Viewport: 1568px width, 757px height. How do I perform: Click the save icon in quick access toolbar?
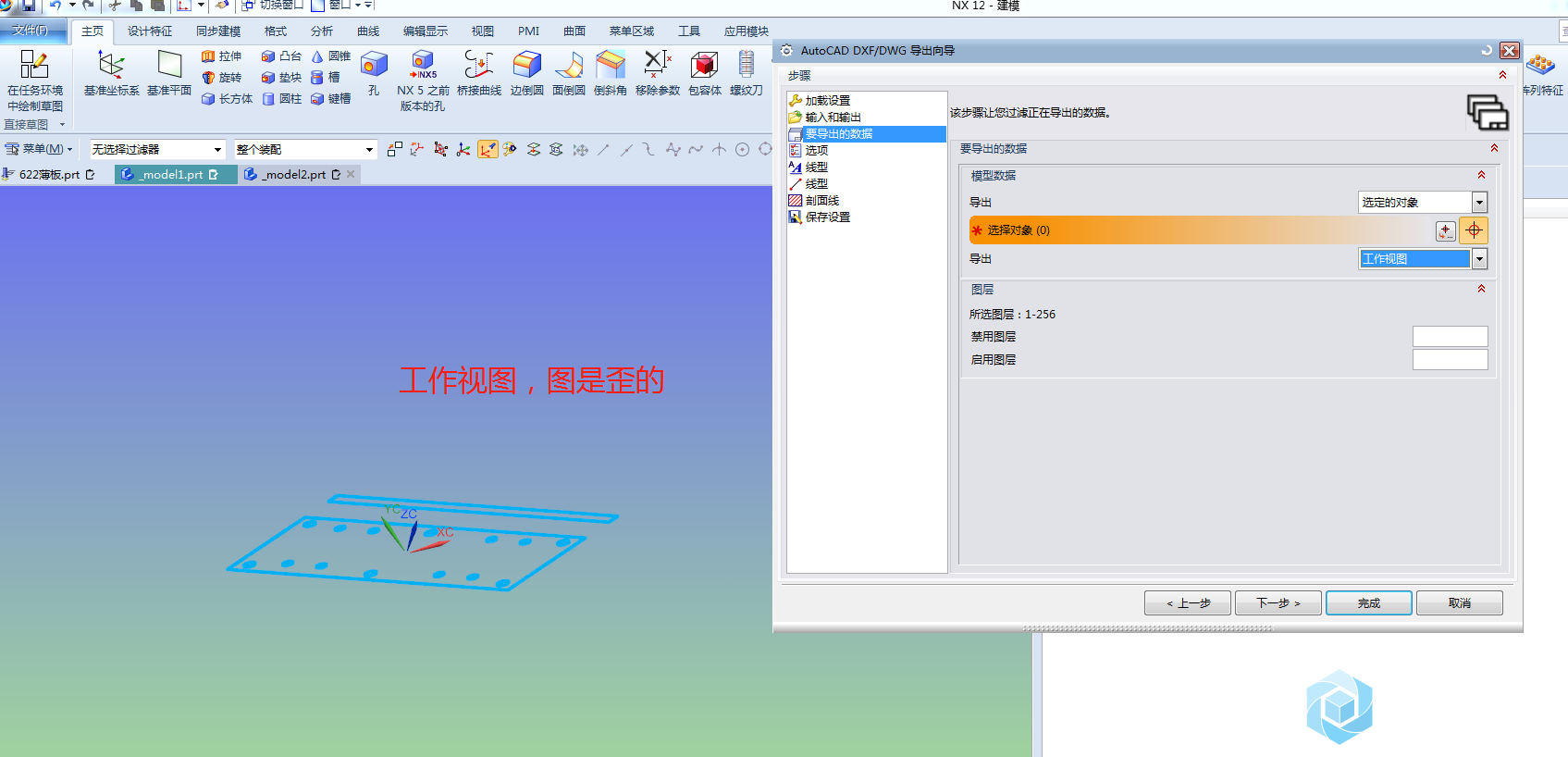(x=29, y=6)
